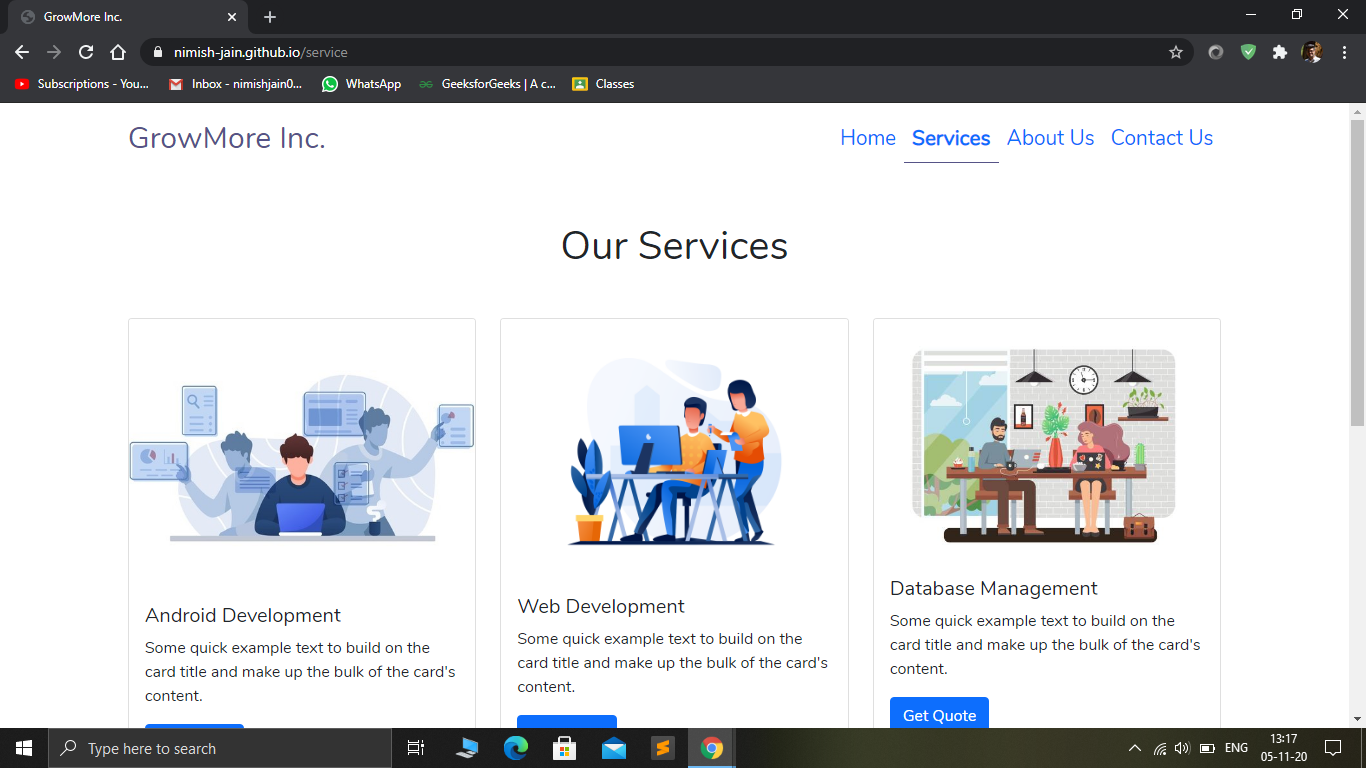
Task: Click the Database Management illustration
Action: 1045,446
